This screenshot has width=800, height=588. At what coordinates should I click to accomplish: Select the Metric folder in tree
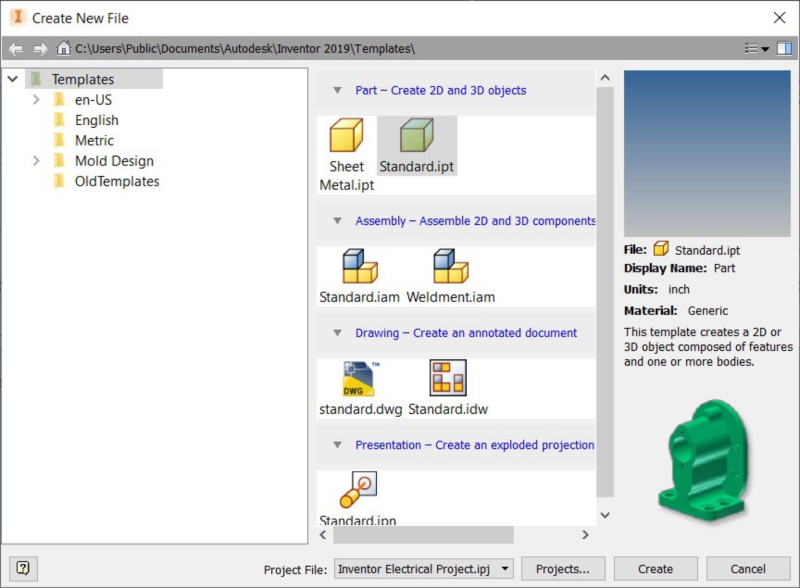point(94,141)
